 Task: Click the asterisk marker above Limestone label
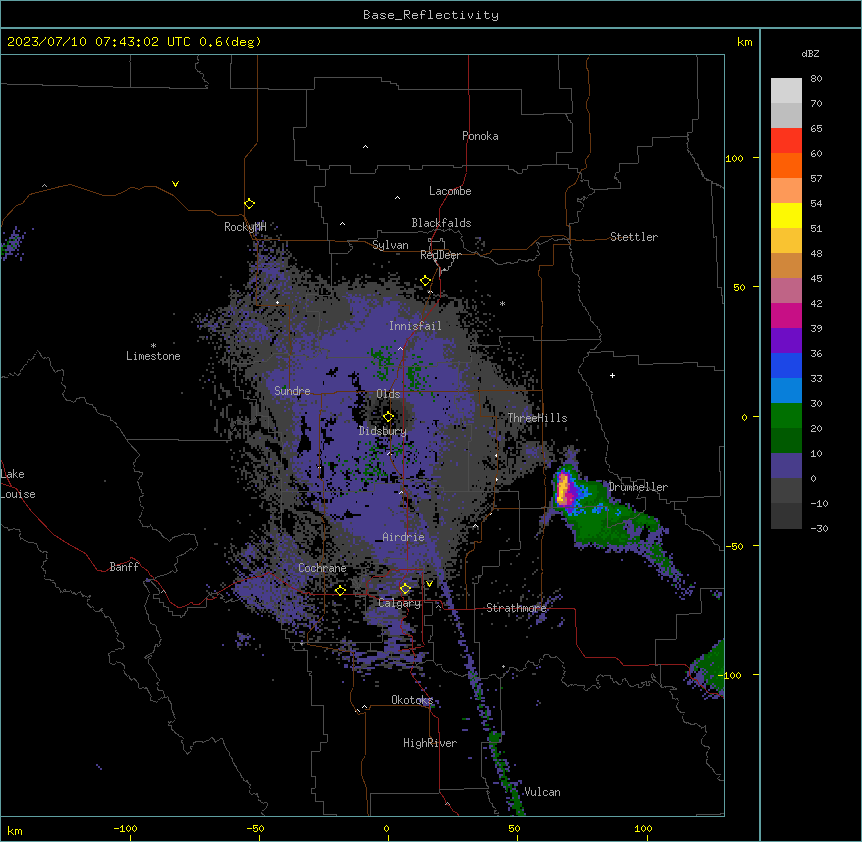153,346
